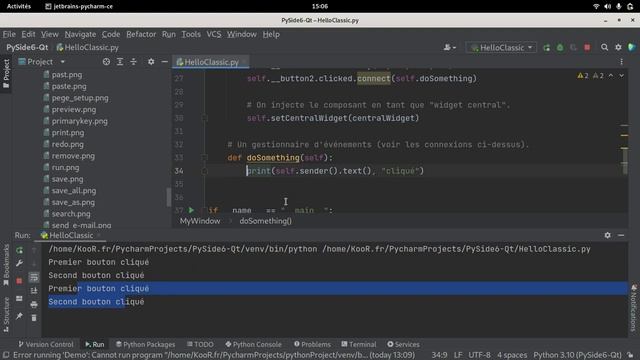Click the doSomething() breadcrumb
Screen dimensions: 640x360
[265, 221]
